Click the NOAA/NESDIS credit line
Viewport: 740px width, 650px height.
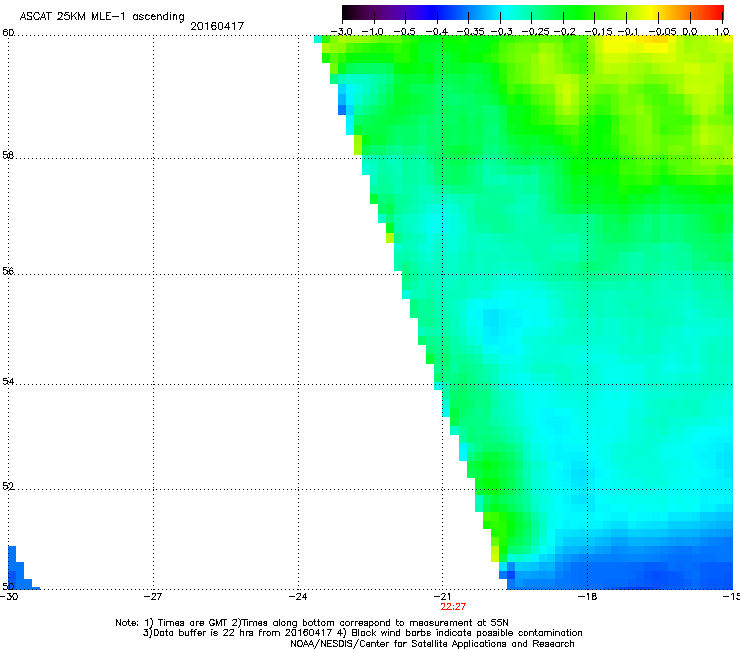pos(432,643)
